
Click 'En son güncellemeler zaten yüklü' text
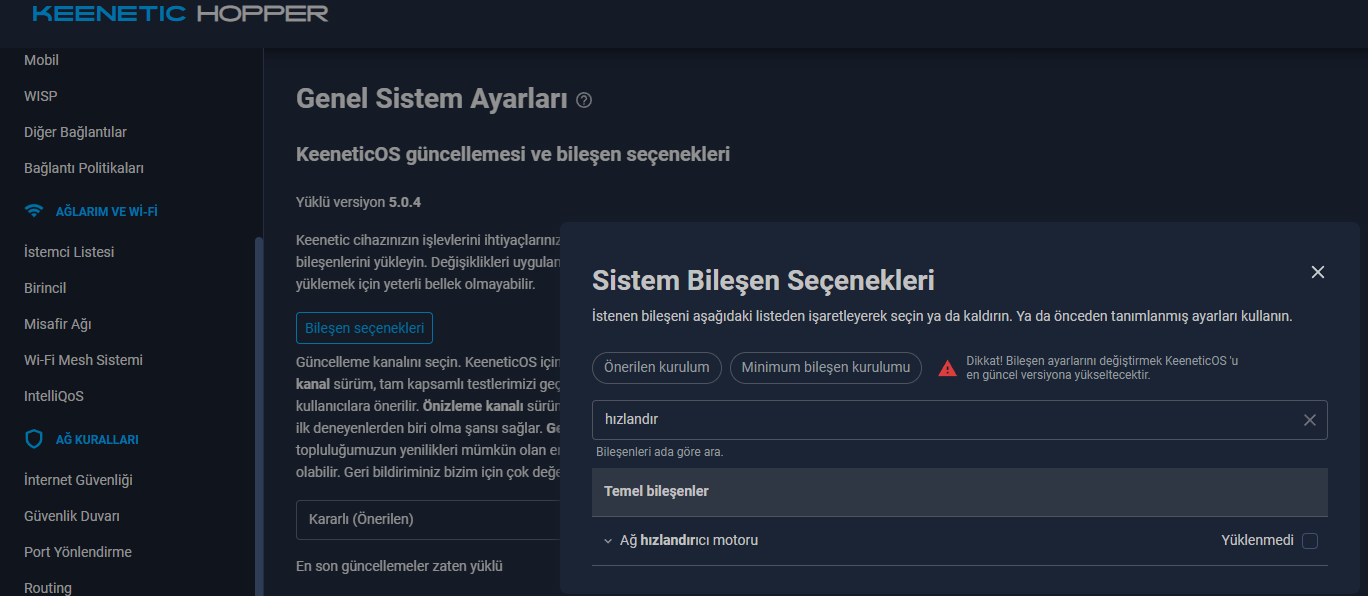point(399,566)
